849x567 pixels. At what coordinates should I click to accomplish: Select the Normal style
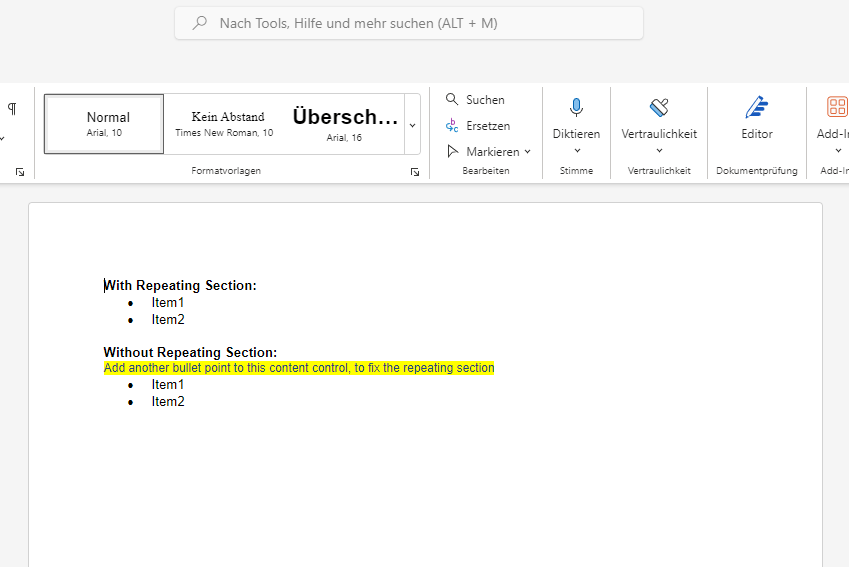point(104,124)
